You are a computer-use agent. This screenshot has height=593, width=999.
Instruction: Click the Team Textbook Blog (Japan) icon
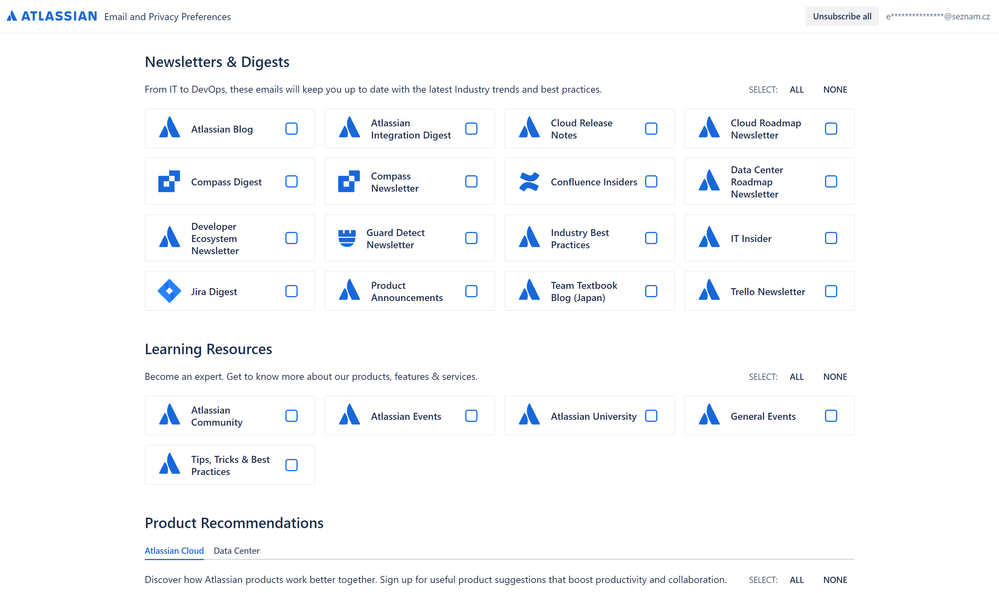click(529, 291)
